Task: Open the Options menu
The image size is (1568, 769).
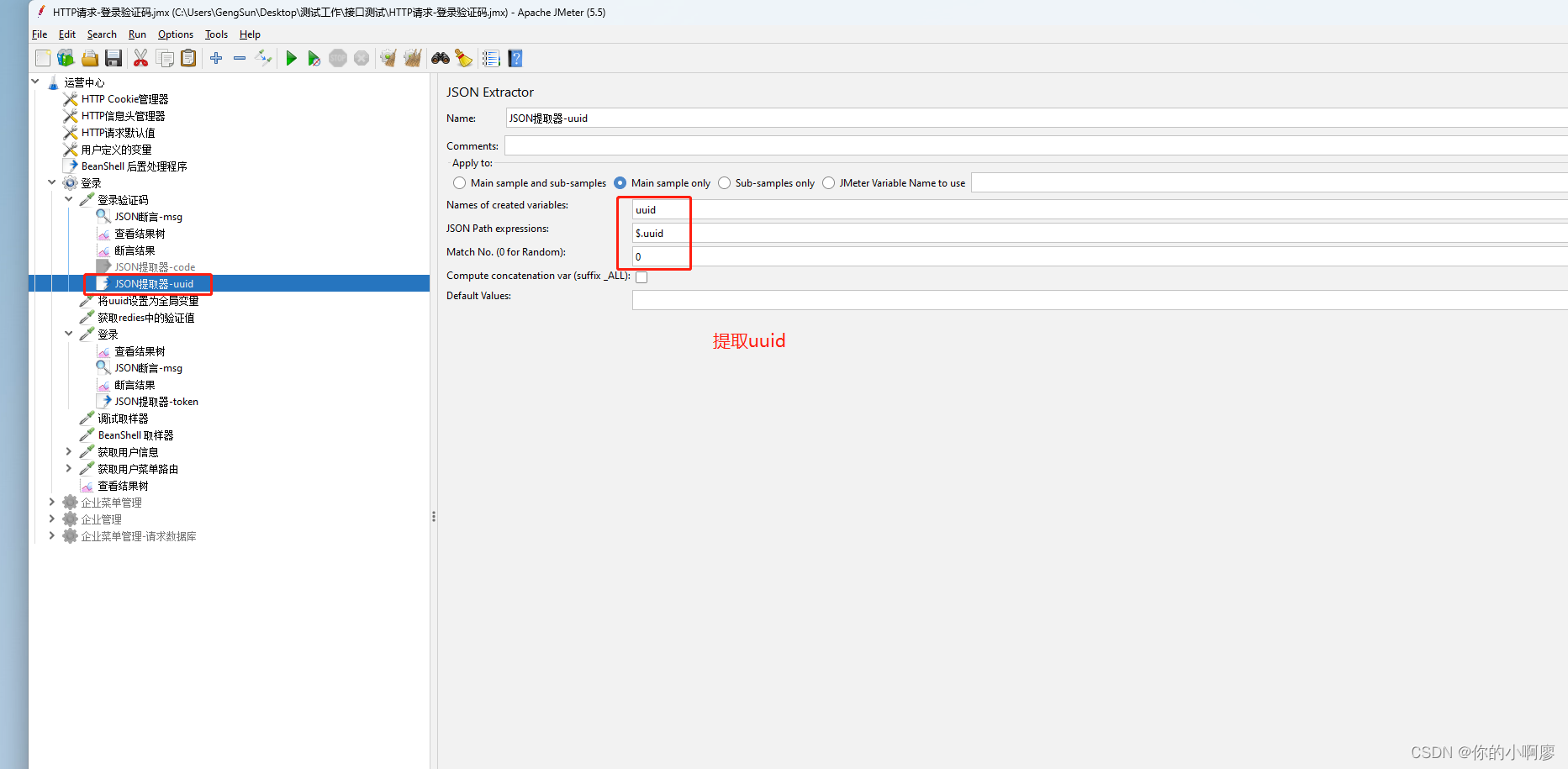Action: pos(176,34)
